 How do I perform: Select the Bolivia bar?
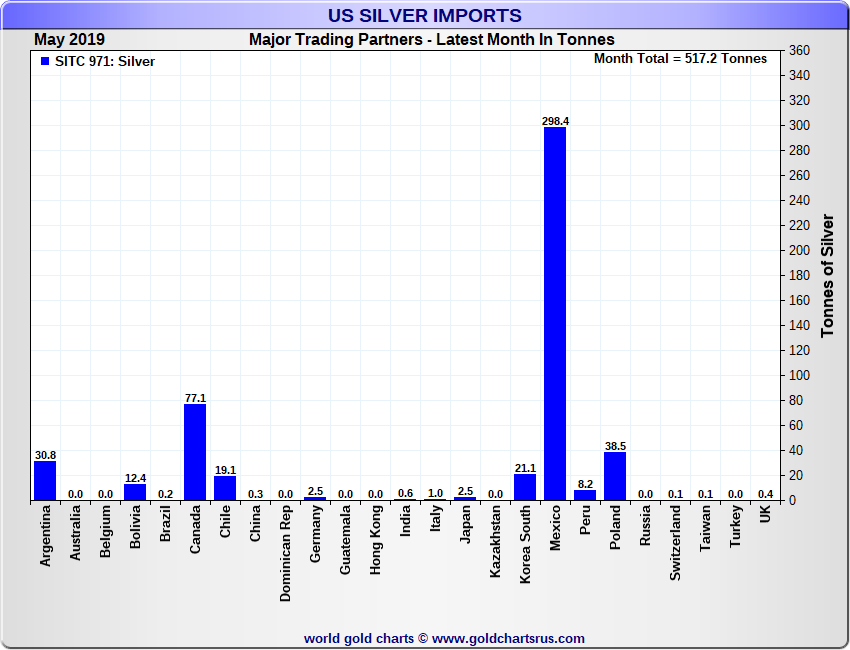coord(135,492)
